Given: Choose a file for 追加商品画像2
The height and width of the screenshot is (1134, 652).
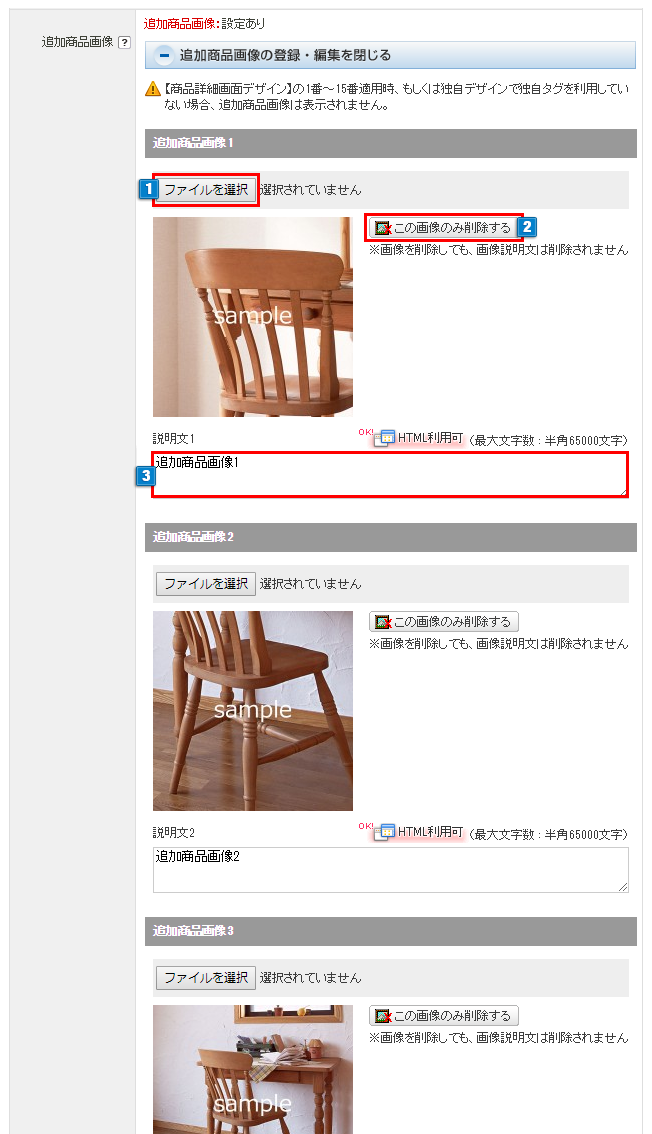Looking at the screenshot, I should (206, 584).
